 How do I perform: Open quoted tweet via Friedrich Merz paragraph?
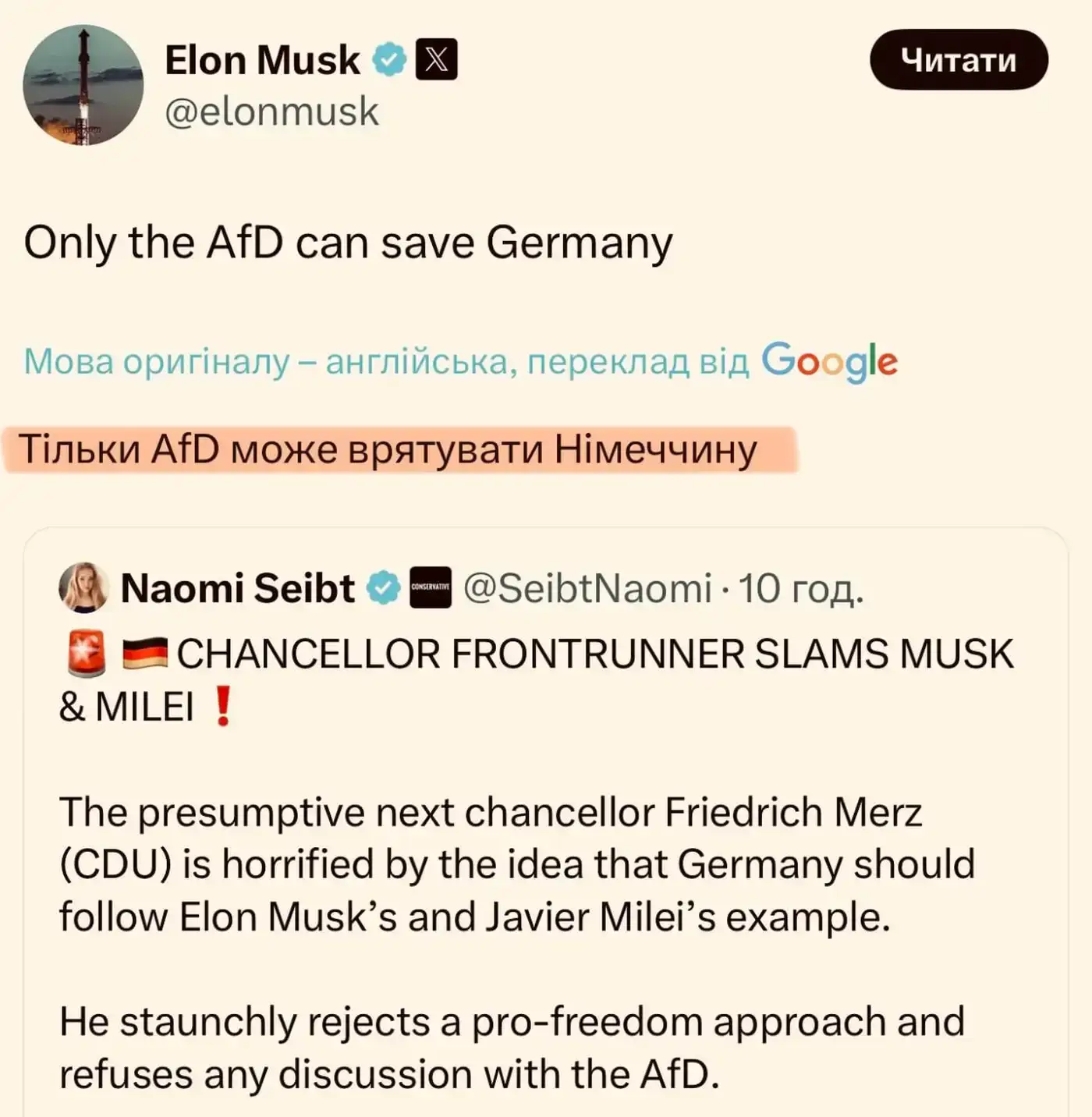click(515, 864)
